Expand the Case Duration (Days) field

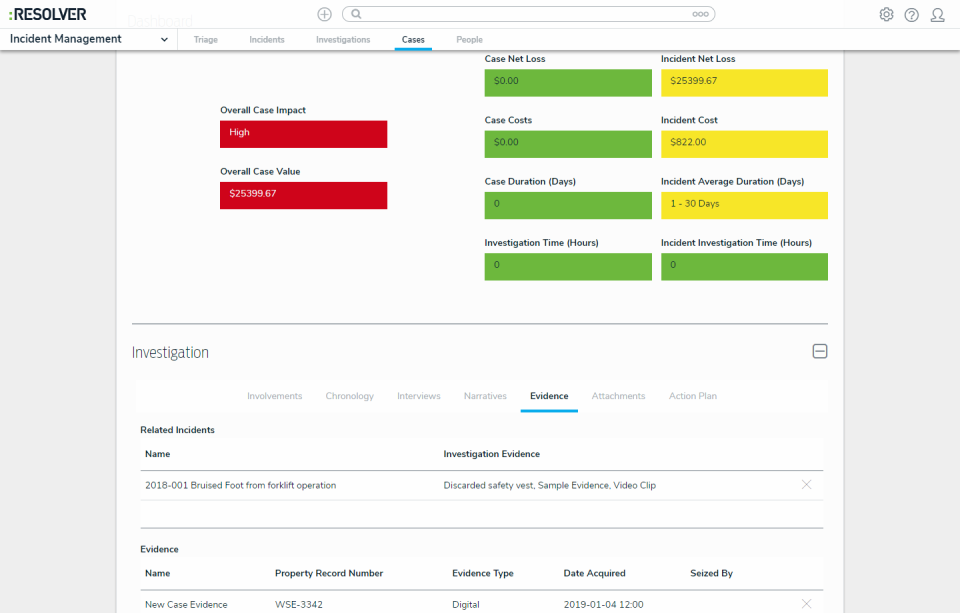pyautogui.click(x=567, y=204)
